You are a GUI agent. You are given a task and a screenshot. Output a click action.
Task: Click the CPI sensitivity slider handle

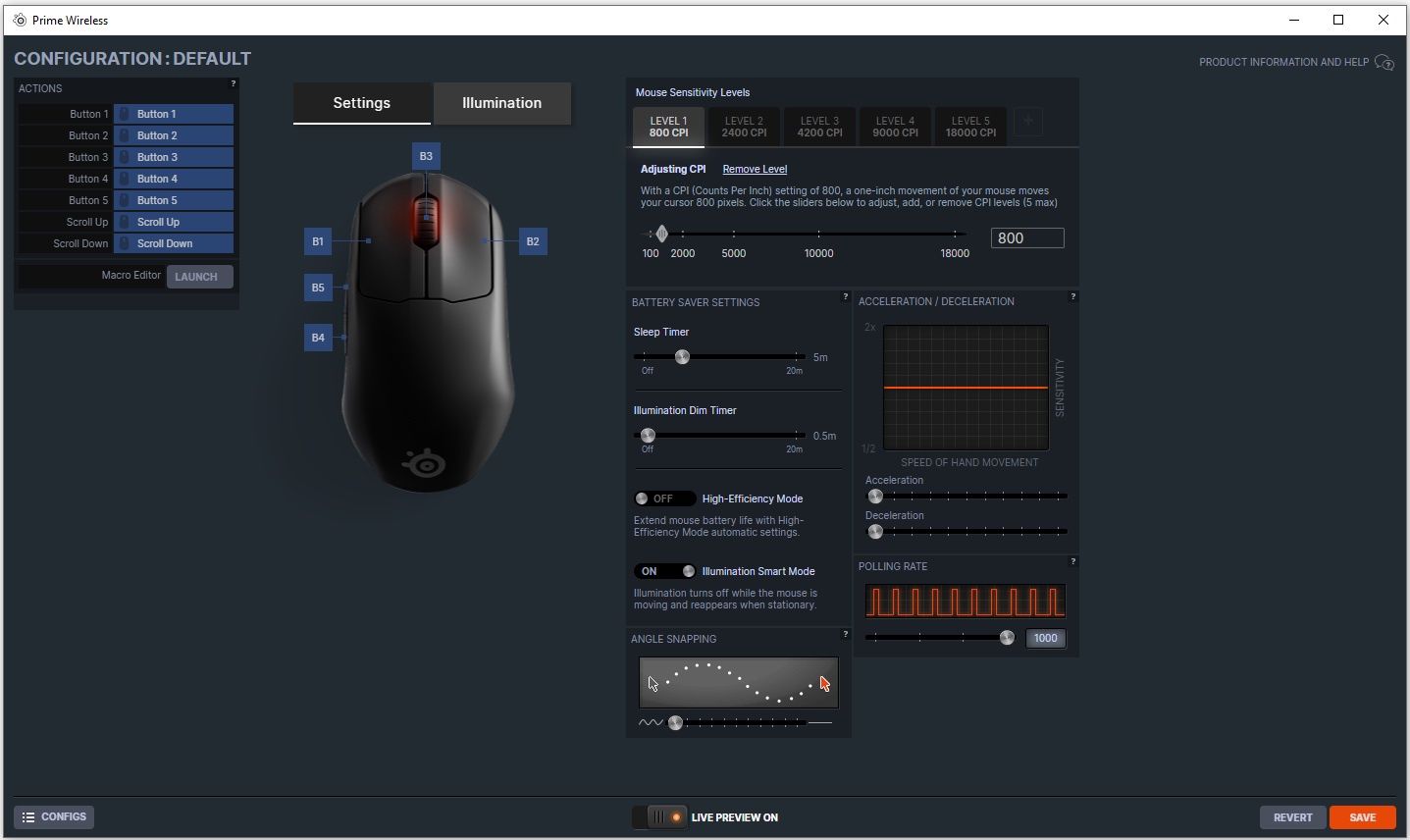pos(661,234)
